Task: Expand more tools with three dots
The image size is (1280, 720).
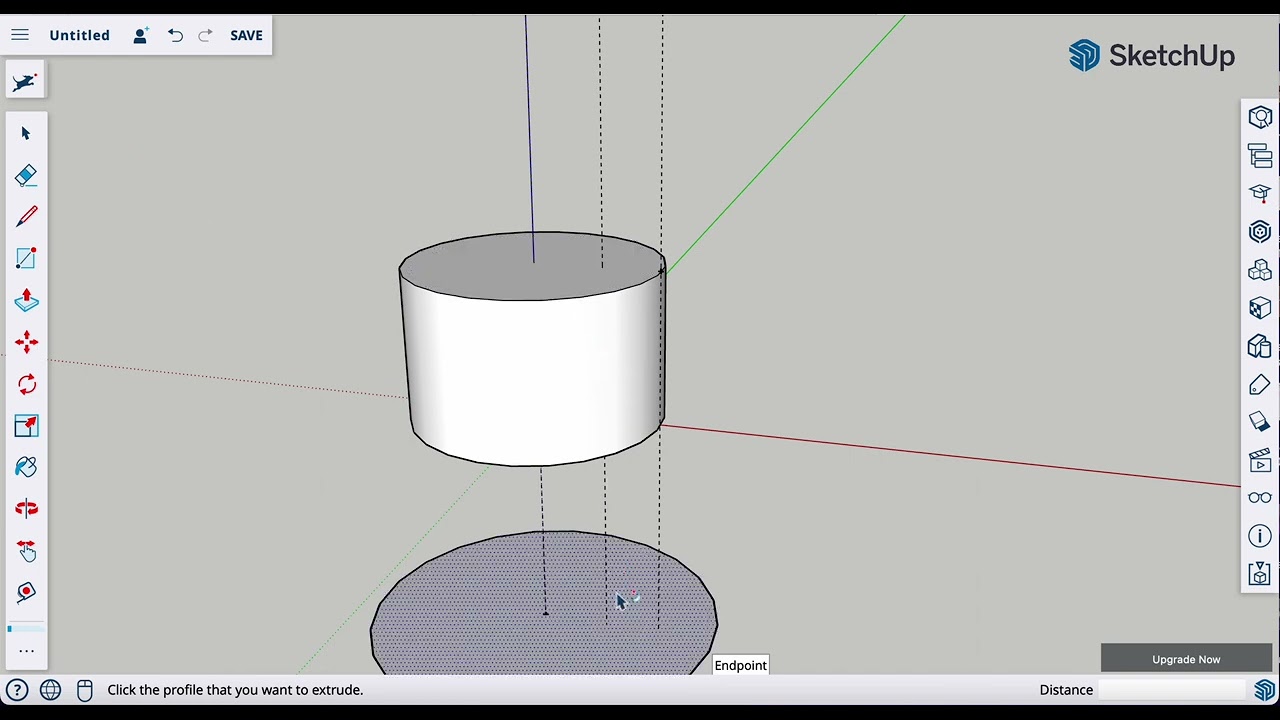Action: click(x=26, y=651)
